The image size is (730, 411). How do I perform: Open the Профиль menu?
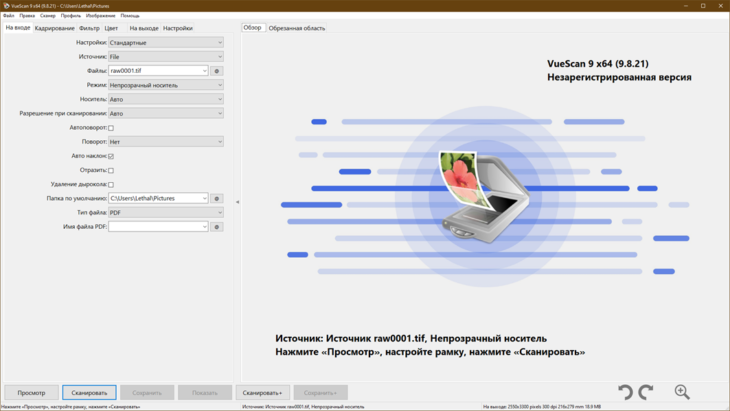(x=71, y=15)
